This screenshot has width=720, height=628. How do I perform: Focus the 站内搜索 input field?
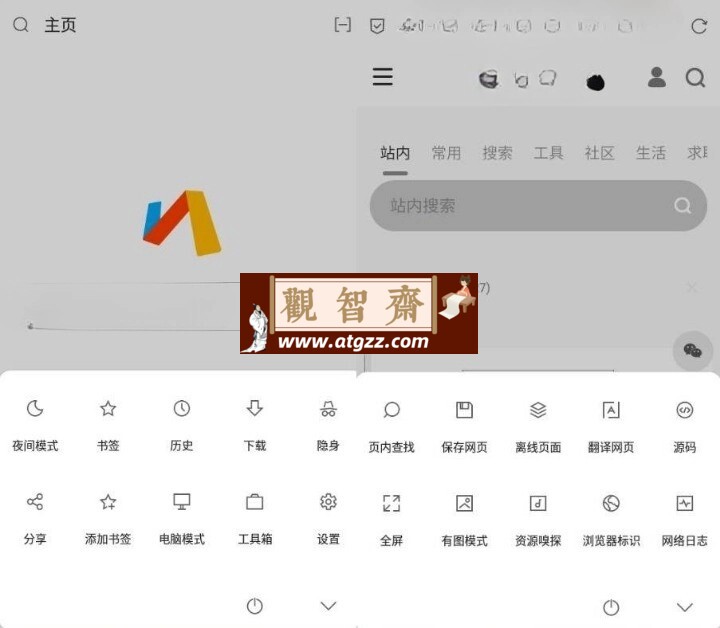(538, 206)
